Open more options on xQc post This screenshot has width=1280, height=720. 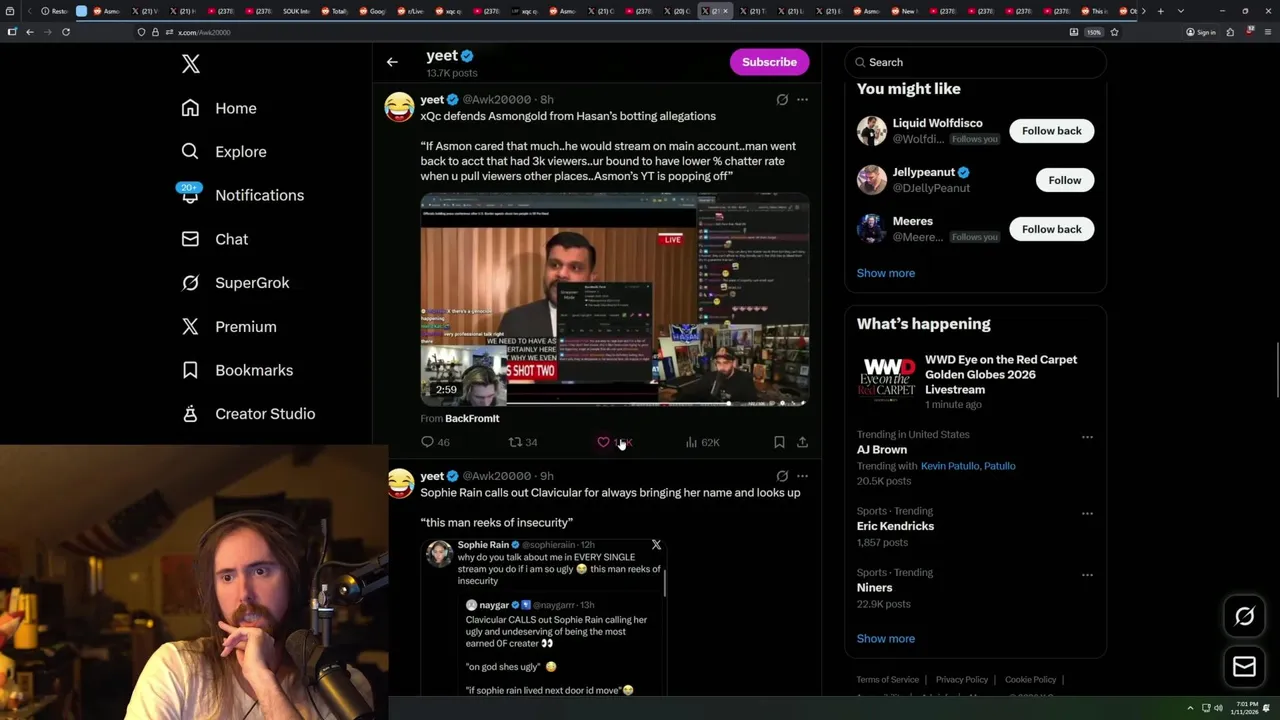click(x=802, y=100)
